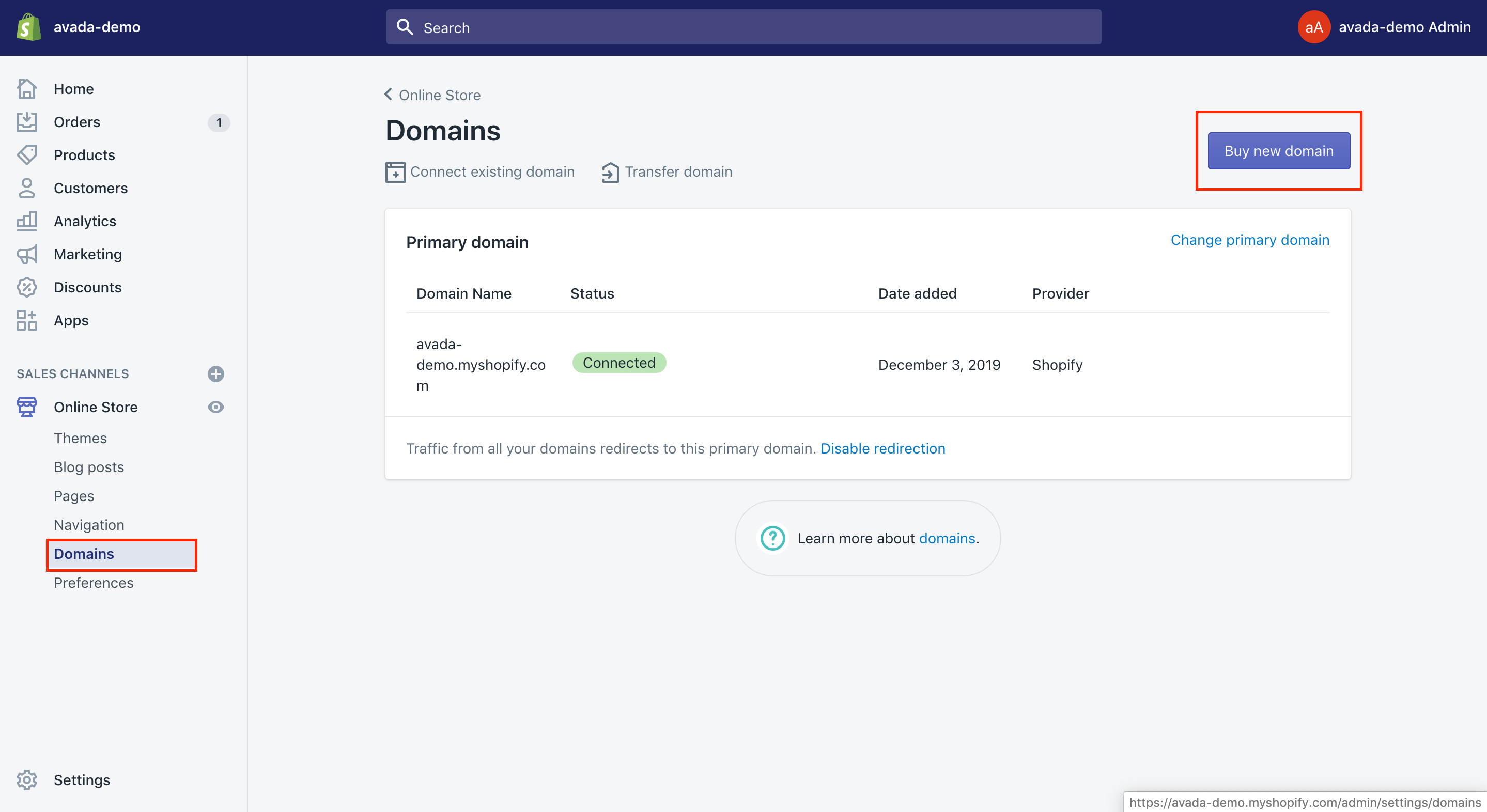
Task: Click the Orders icon in sidebar
Action: (27, 122)
